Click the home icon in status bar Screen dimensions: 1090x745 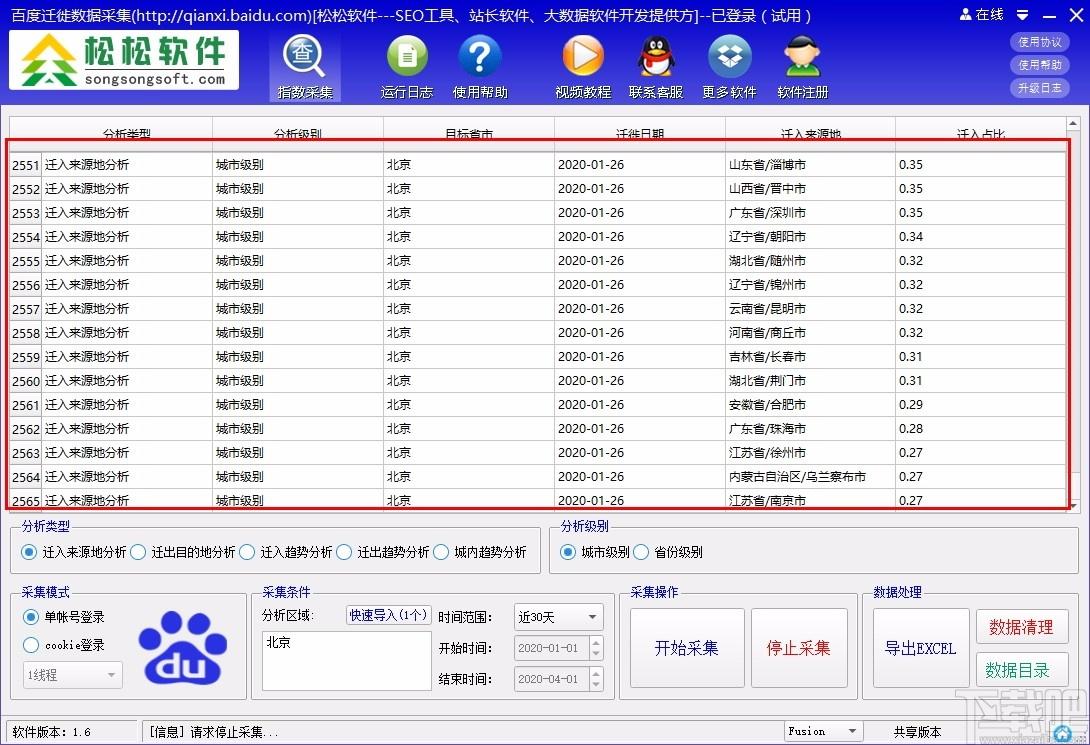(1062, 732)
